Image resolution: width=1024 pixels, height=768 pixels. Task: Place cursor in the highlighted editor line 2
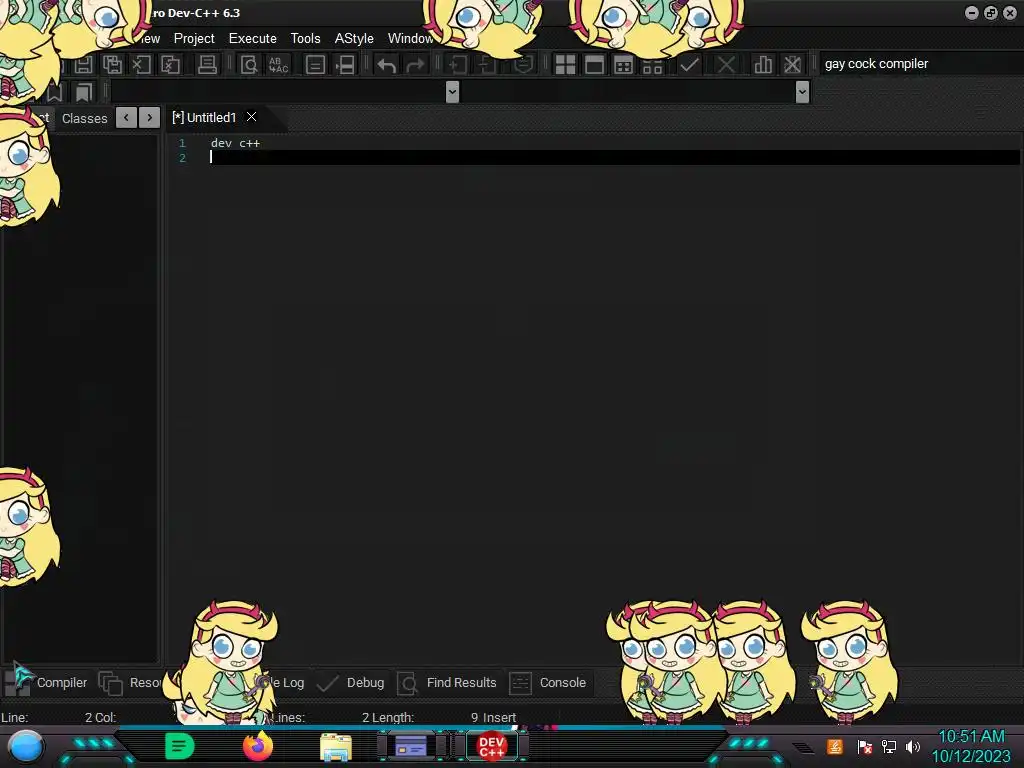click(614, 157)
